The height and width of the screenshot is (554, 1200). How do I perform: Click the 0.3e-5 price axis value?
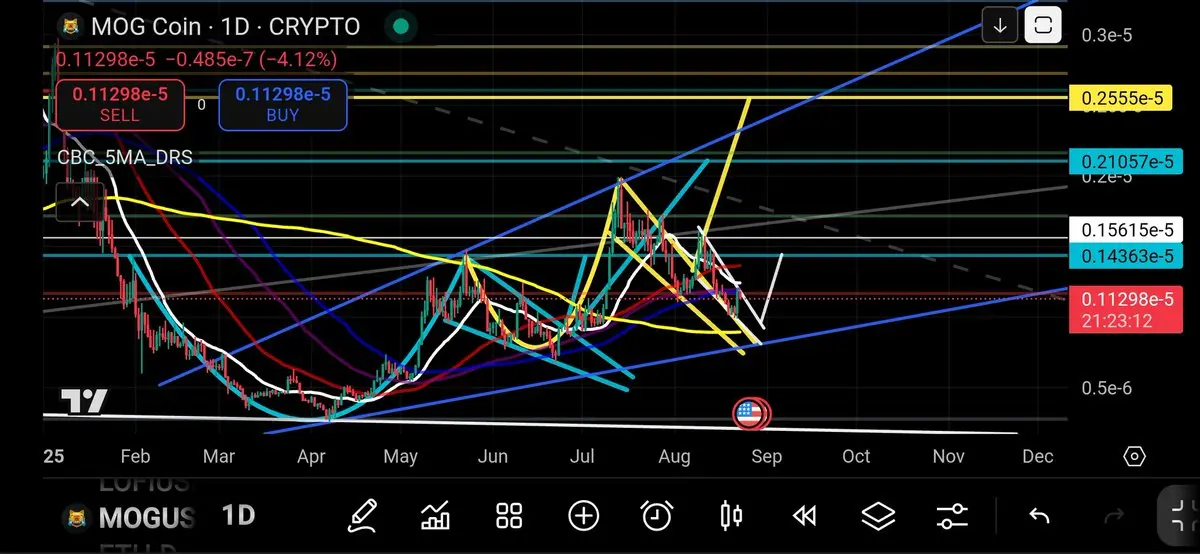point(1107,36)
